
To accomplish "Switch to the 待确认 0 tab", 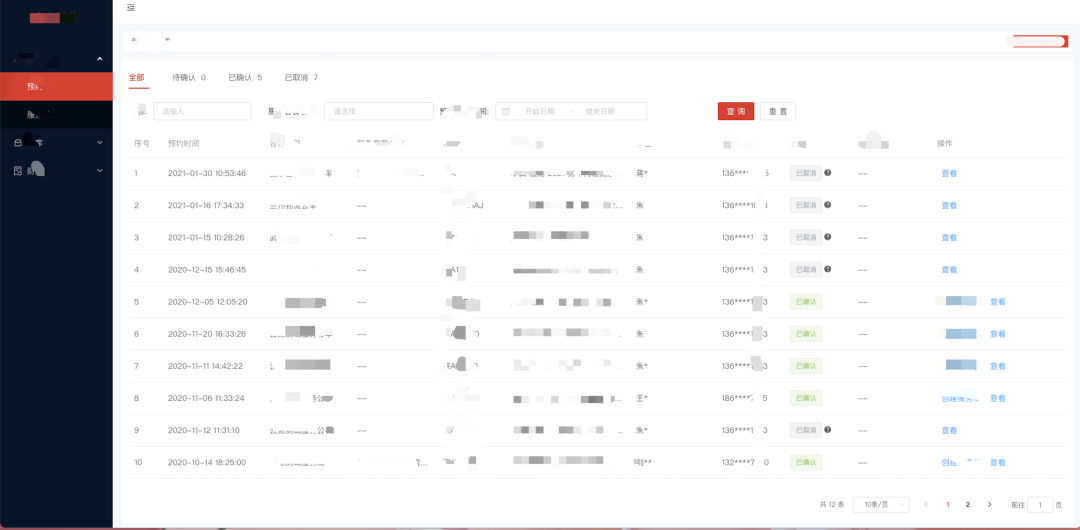I will pyautogui.click(x=189, y=78).
